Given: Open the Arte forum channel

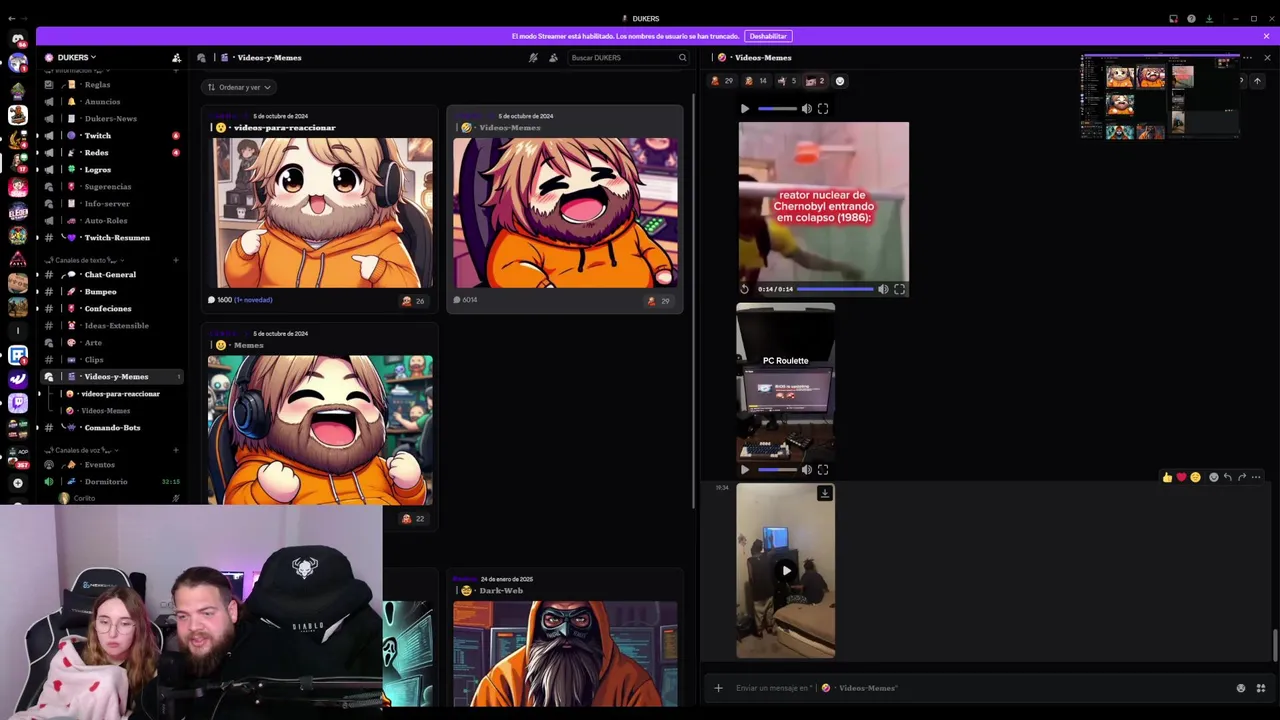Looking at the screenshot, I should tap(93, 343).
